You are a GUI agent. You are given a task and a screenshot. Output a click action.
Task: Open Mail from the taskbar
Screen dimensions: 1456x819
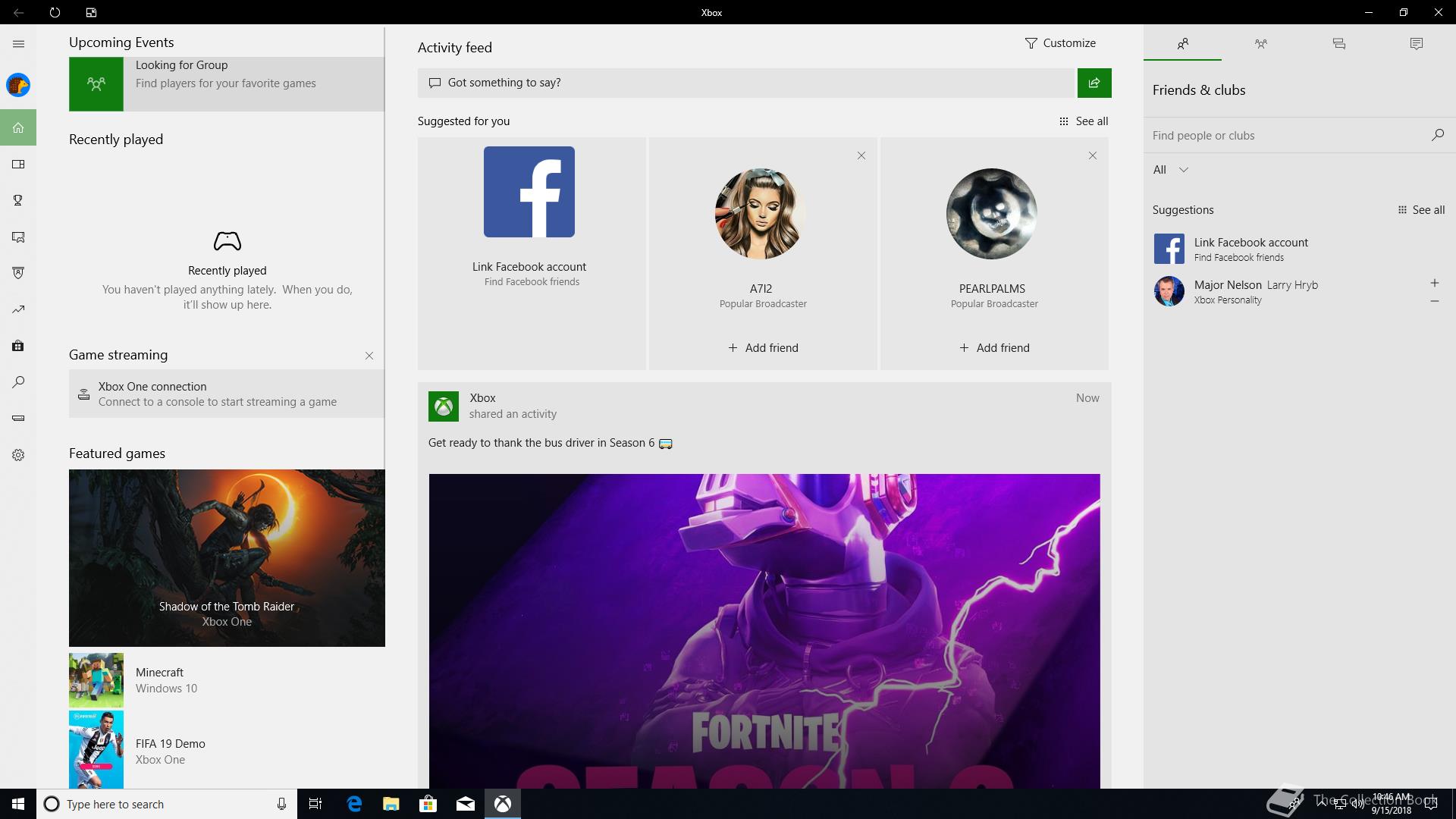466,804
